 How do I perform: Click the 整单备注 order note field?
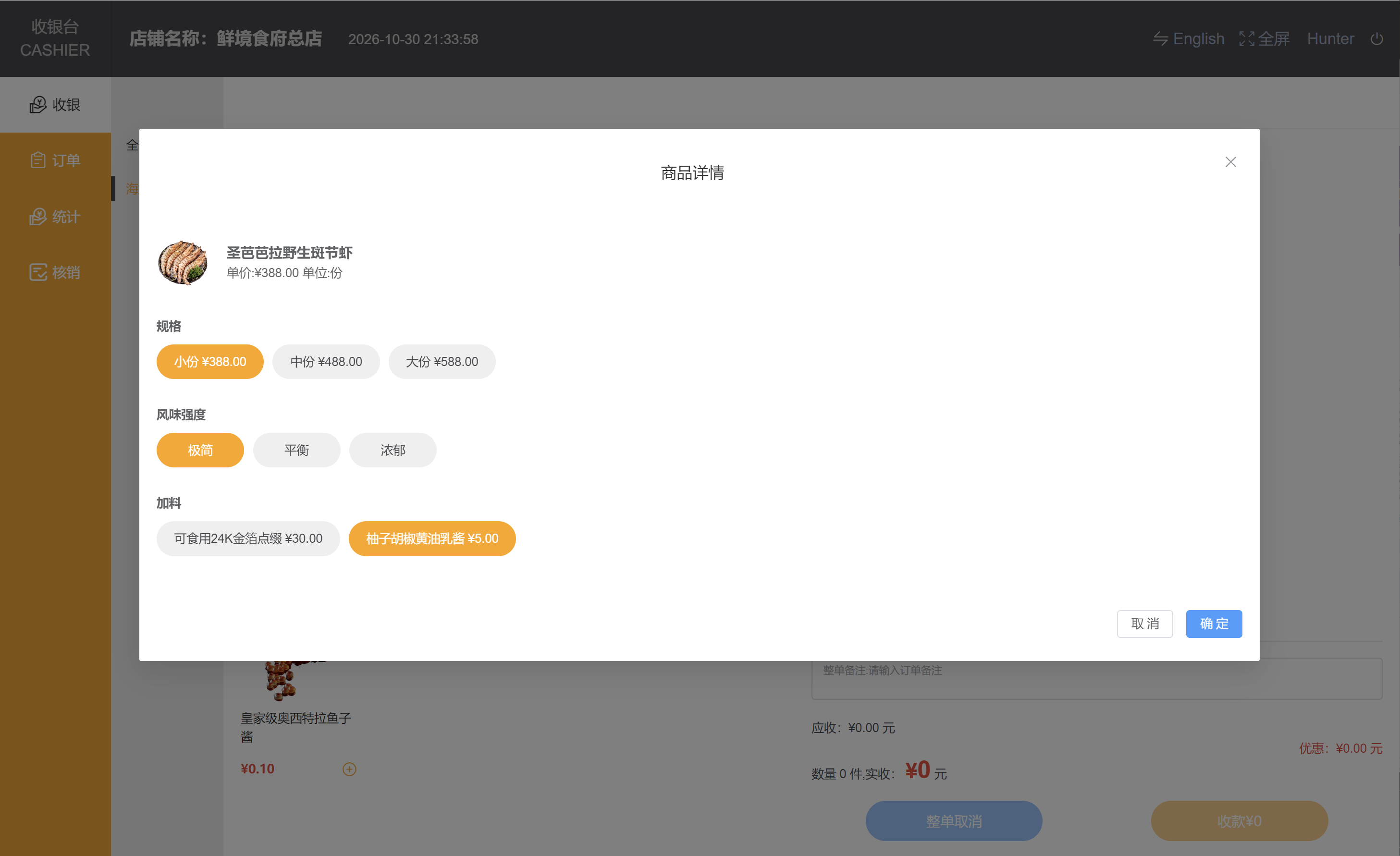[x=1096, y=678]
